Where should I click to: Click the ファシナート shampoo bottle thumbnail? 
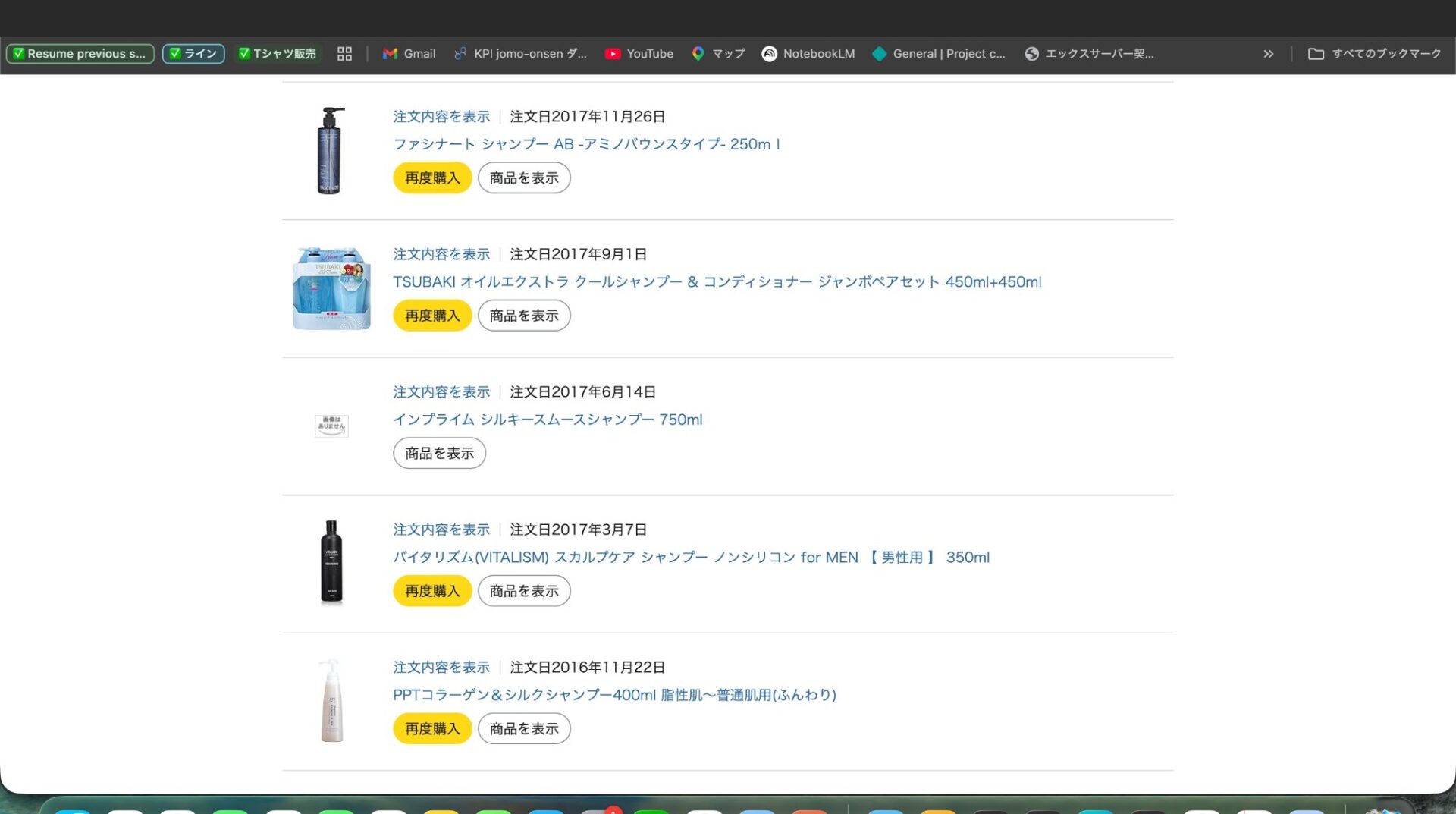tap(330, 150)
